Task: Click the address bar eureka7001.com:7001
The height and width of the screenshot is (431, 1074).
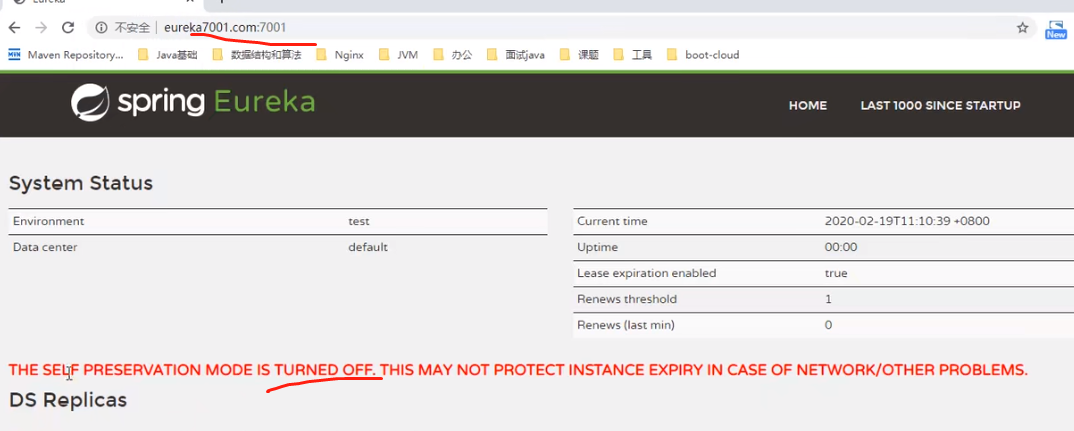Action: (225, 28)
